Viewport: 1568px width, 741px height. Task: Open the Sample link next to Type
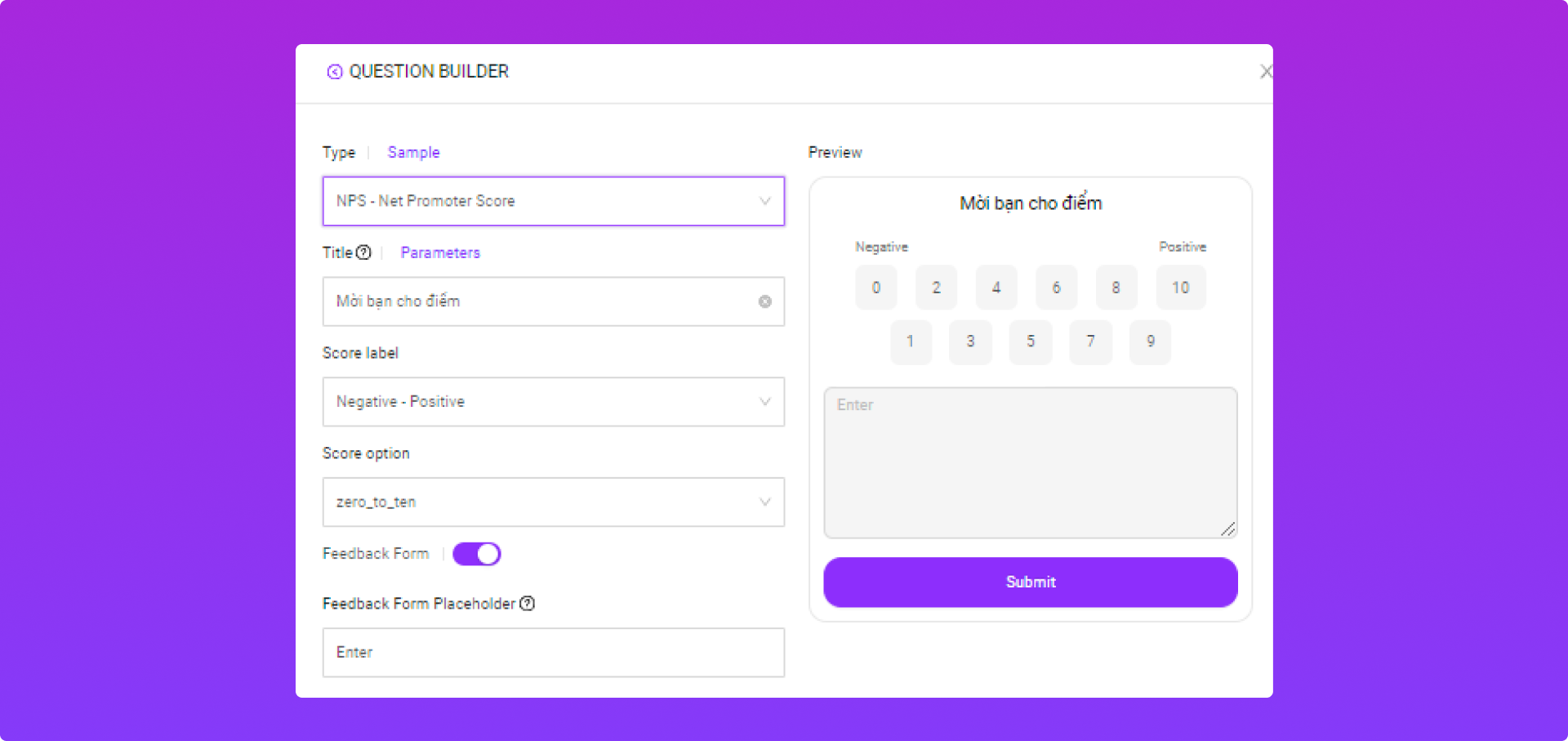413,153
